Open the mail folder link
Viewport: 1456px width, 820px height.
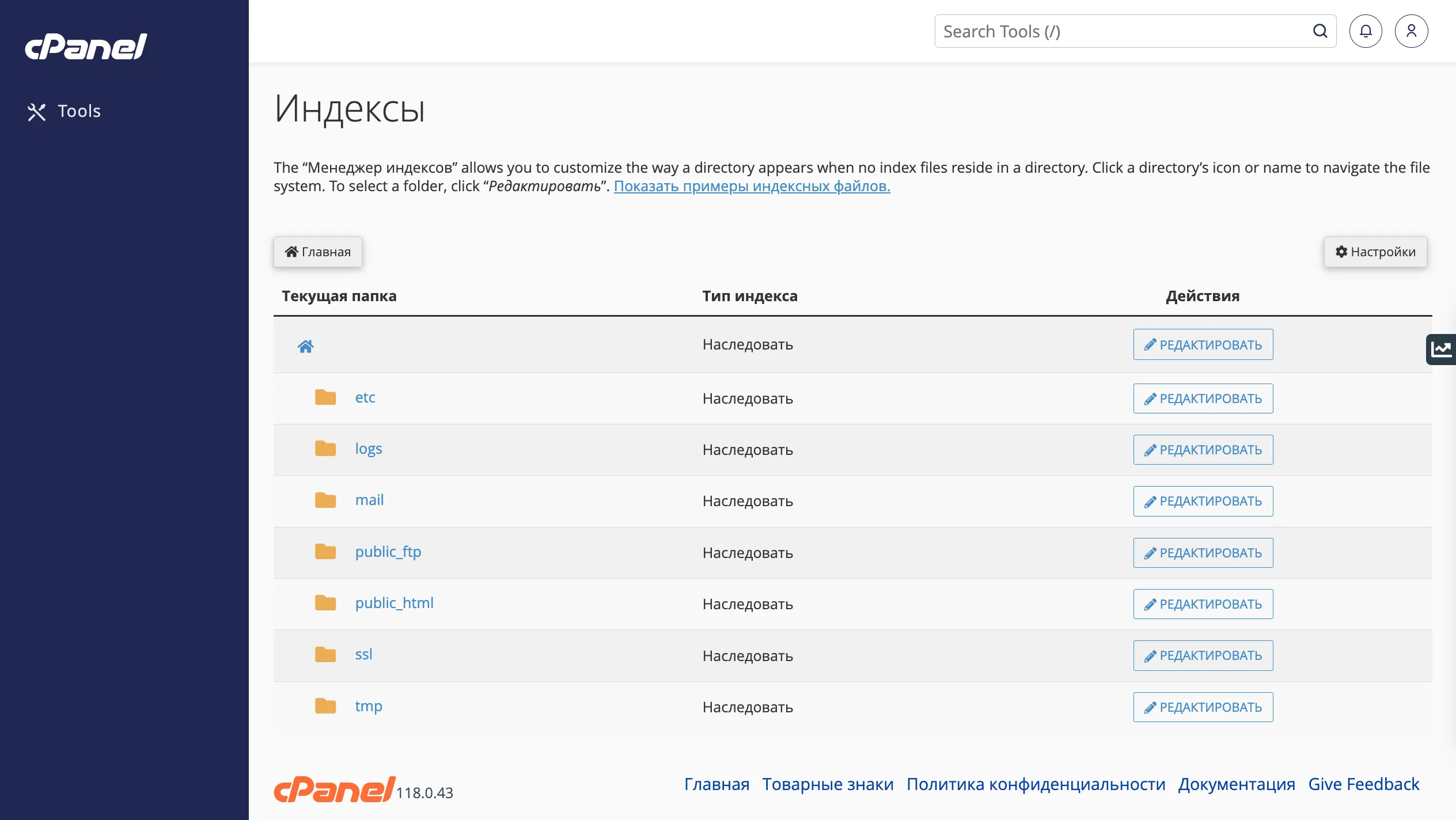pos(369,500)
